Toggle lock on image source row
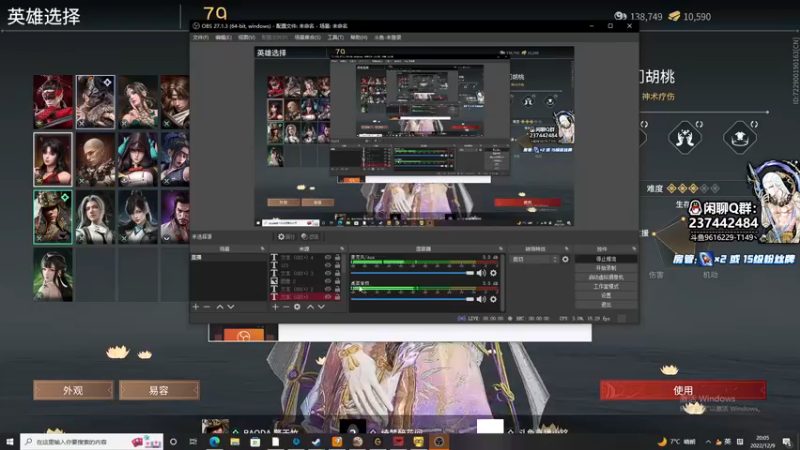Image resolution: width=800 pixels, height=450 pixels. click(337, 281)
